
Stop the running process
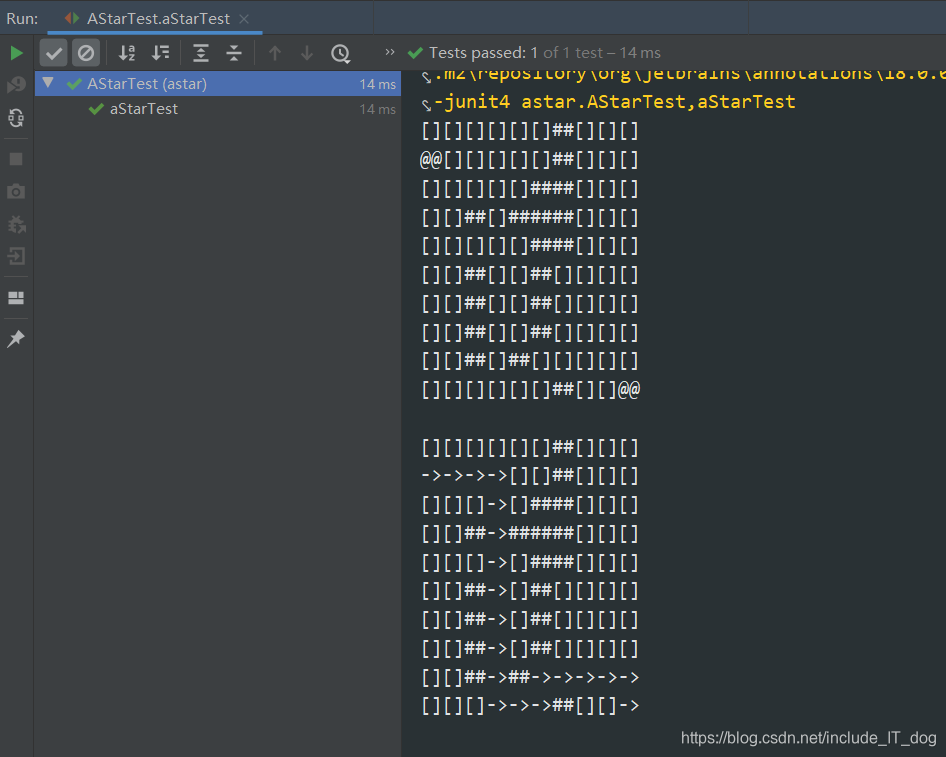pyautogui.click(x=16, y=159)
